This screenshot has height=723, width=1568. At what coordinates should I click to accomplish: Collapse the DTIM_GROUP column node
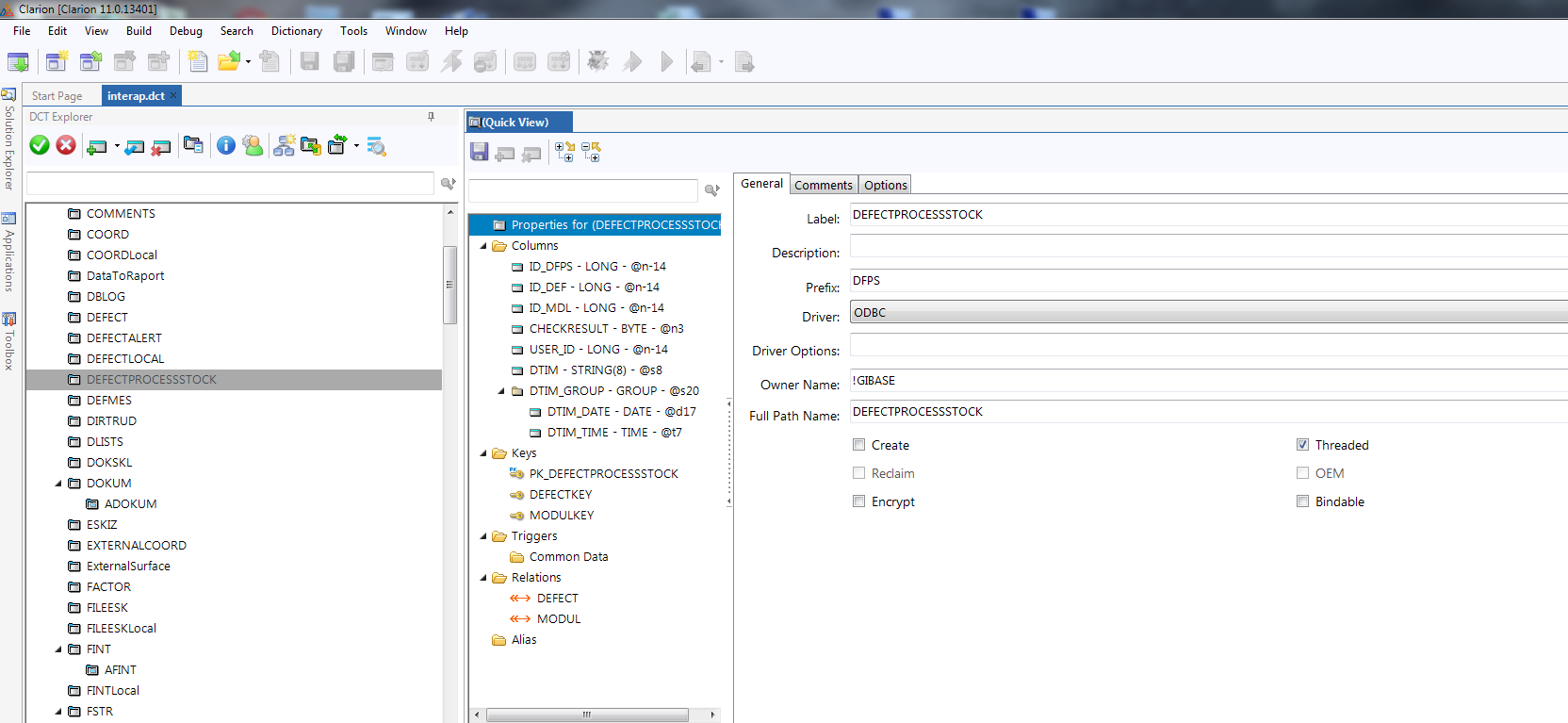tap(501, 391)
